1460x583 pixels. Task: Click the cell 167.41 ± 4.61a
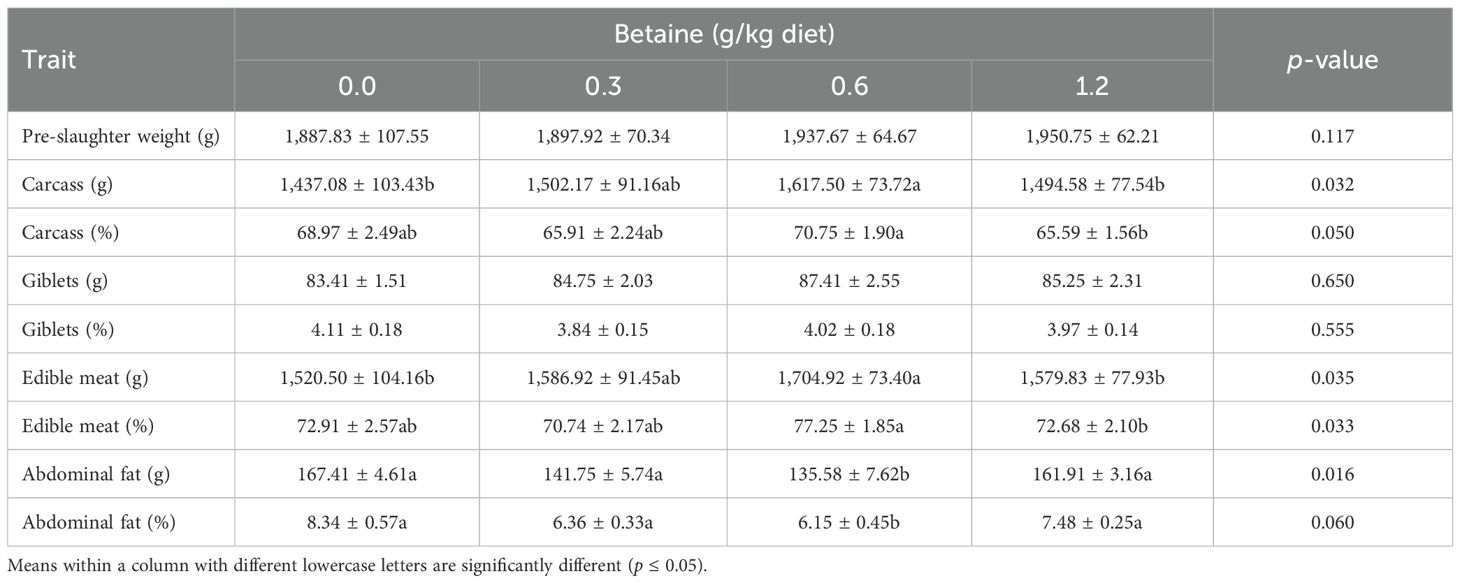[357, 474]
